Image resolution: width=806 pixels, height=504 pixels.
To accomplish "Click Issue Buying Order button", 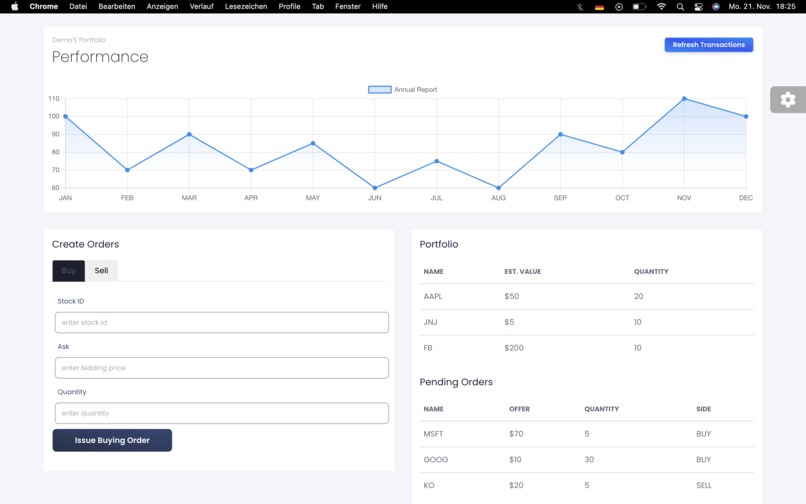I will pyautogui.click(x=112, y=440).
